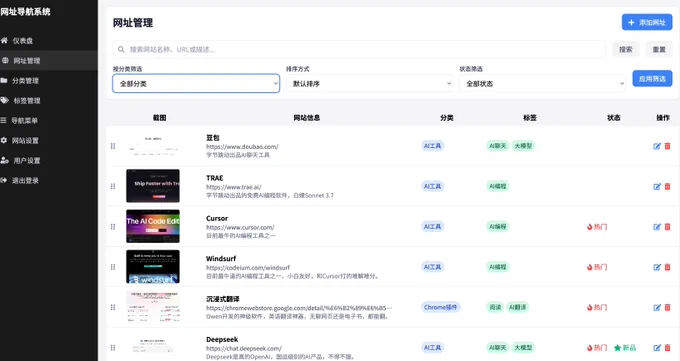Edit the Windsurf entry
680x361 pixels.
(657, 267)
